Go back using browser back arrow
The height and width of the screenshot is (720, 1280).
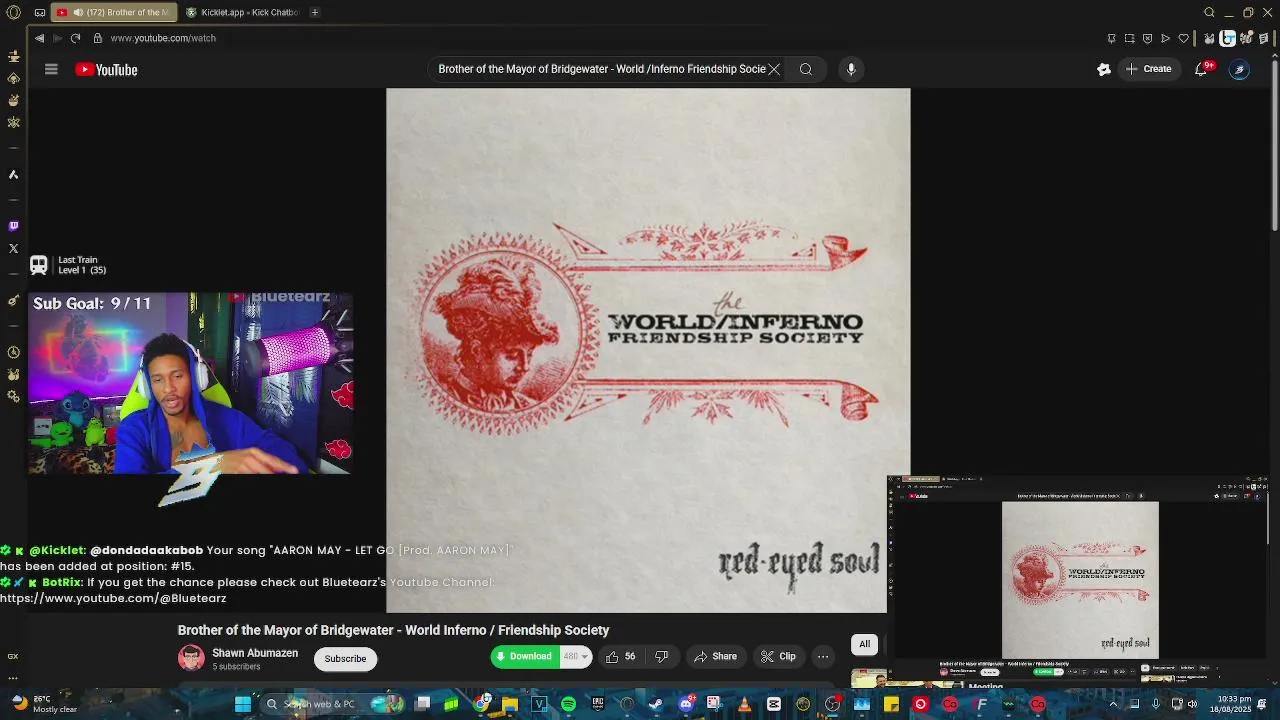tap(39, 38)
